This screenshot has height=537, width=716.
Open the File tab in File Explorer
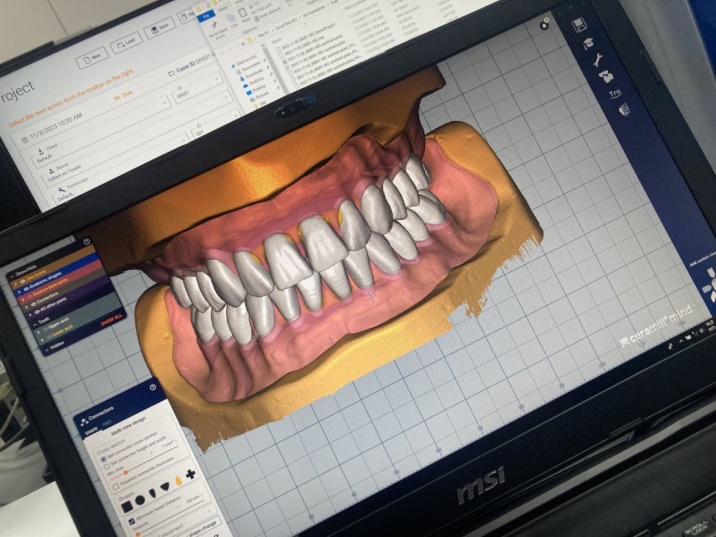205,16
